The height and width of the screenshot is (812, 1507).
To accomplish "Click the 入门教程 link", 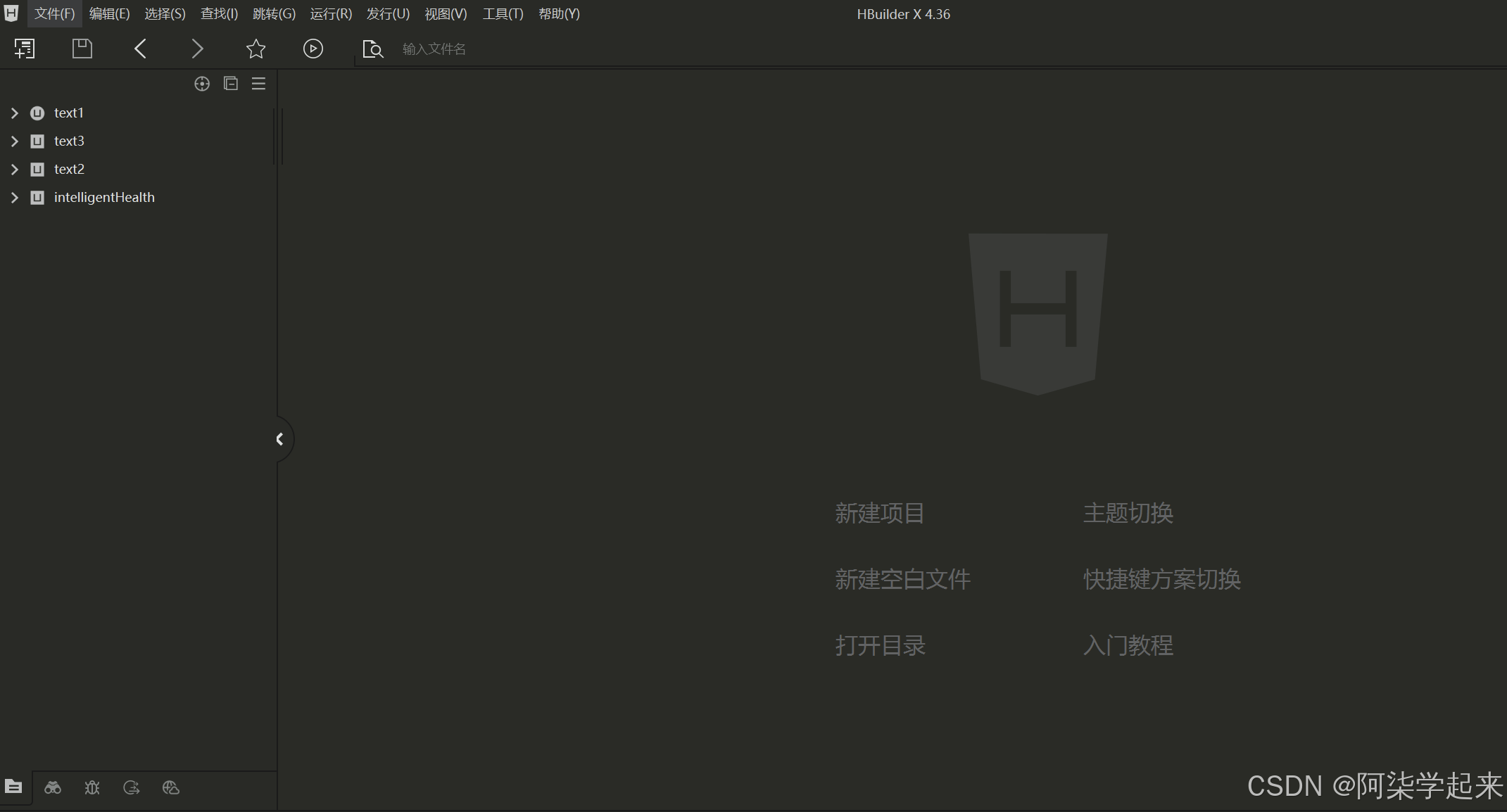I will pos(1128,645).
